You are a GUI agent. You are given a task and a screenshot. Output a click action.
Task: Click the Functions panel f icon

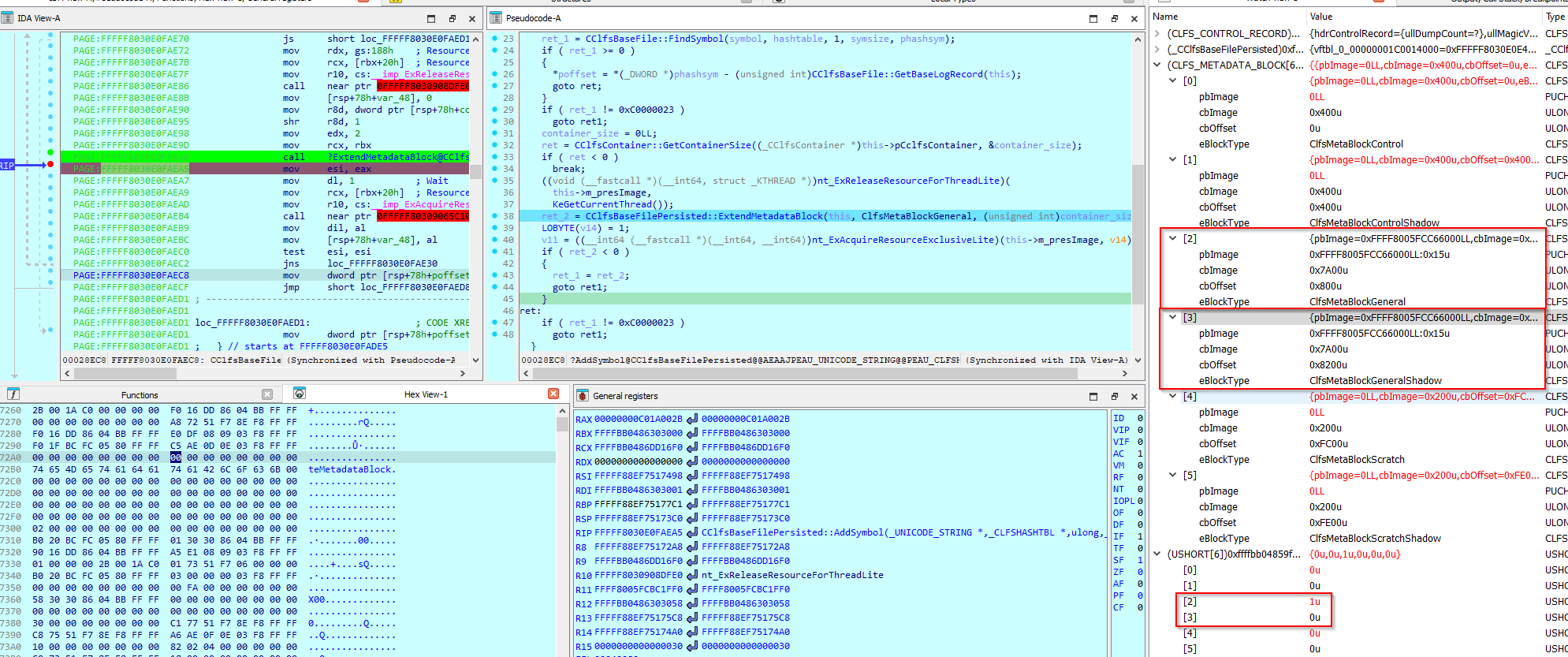[x=13, y=394]
